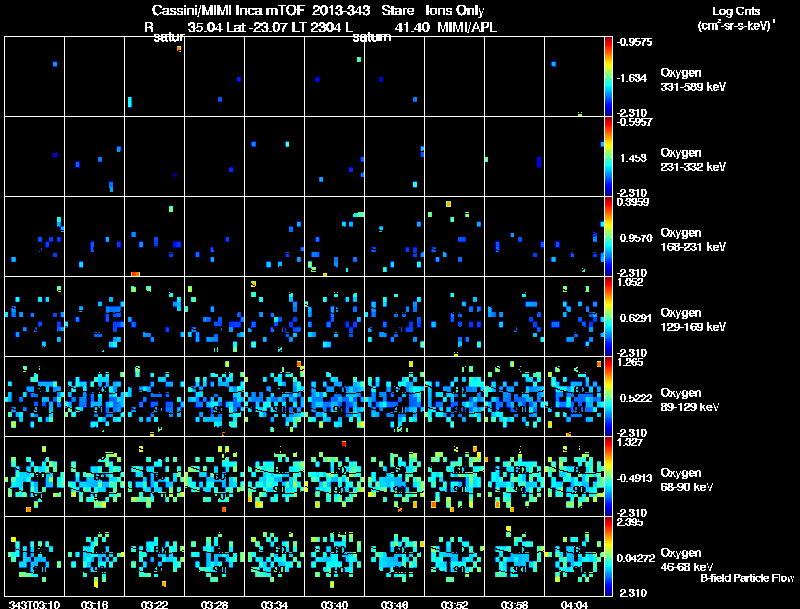Open the 89-129 keV image panel at 04:04
This screenshot has height=609, width=800.
click(x=575, y=396)
